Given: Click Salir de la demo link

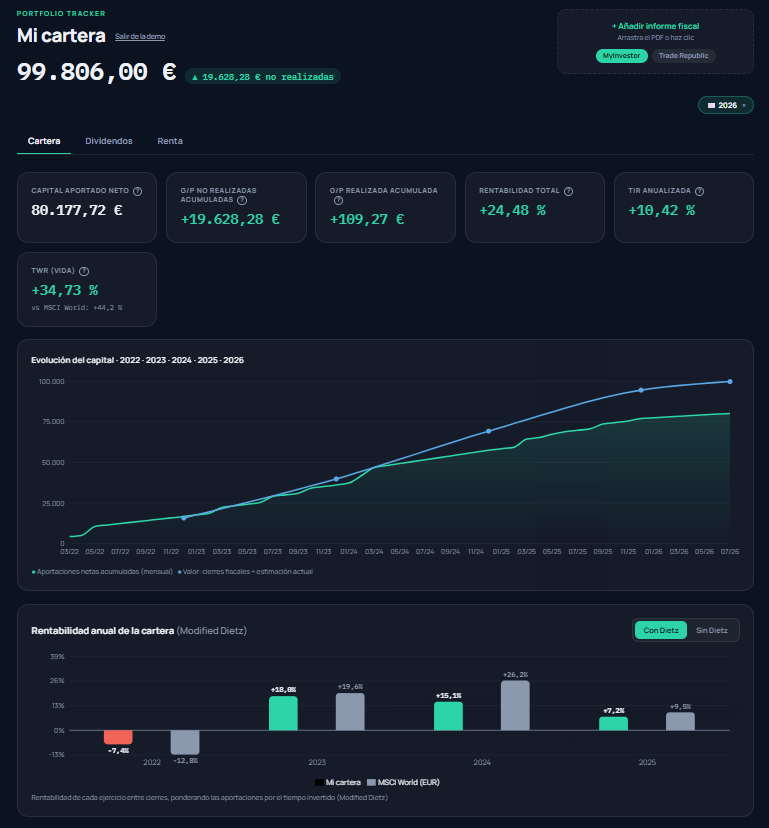Looking at the screenshot, I should (x=140, y=36).
